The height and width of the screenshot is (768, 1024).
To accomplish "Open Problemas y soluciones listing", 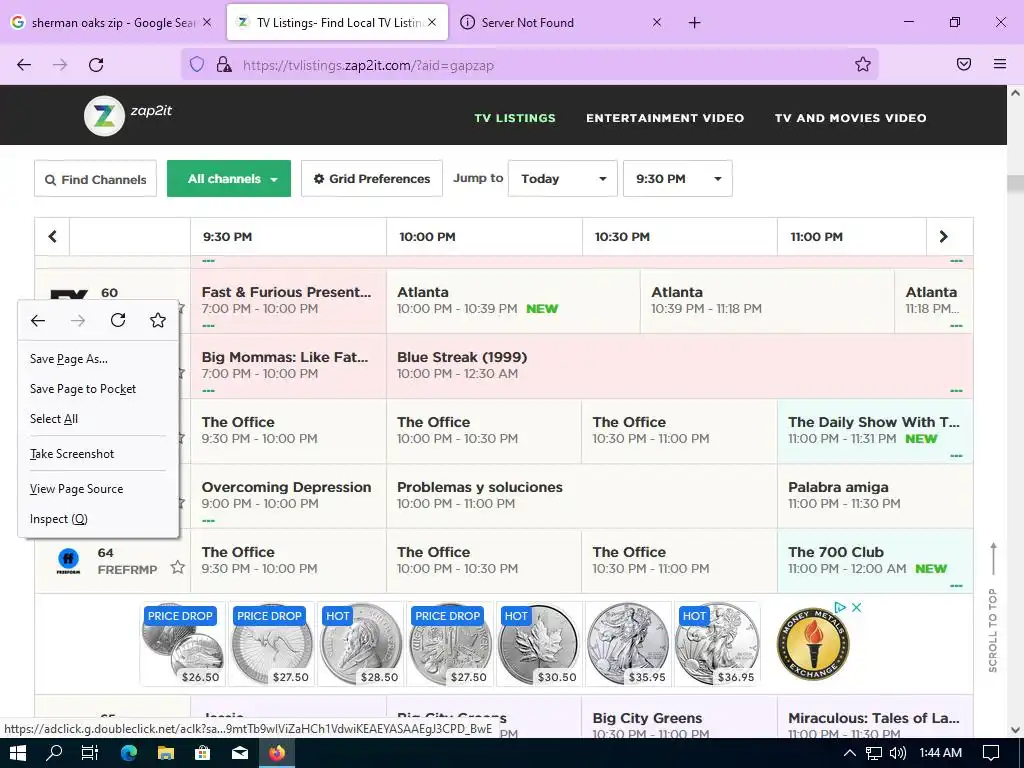I will [x=582, y=496].
